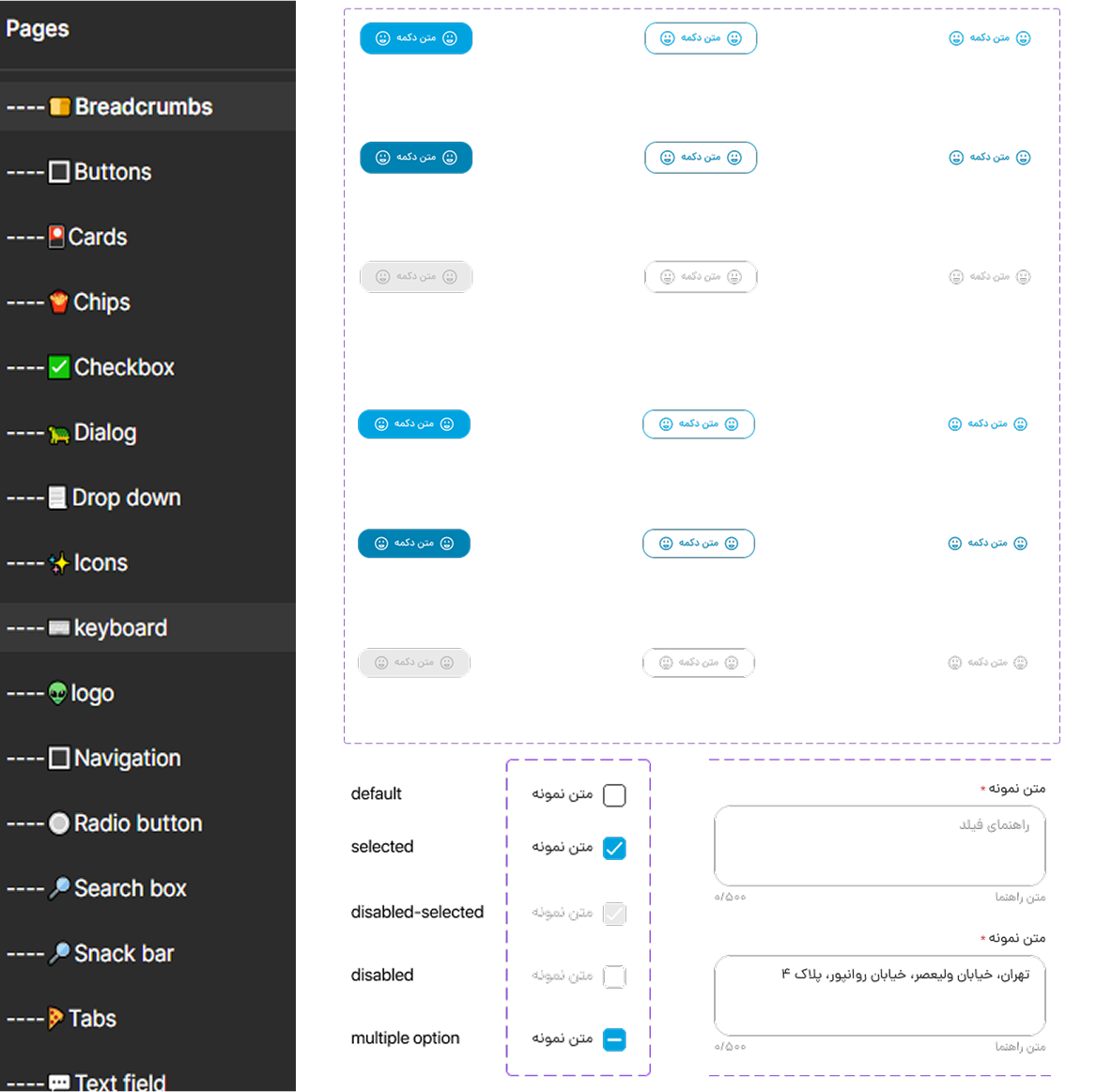Tick the topmost empty gray checkbox
Screen dimensions: 1112x1092
pyautogui.click(x=614, y=795)
